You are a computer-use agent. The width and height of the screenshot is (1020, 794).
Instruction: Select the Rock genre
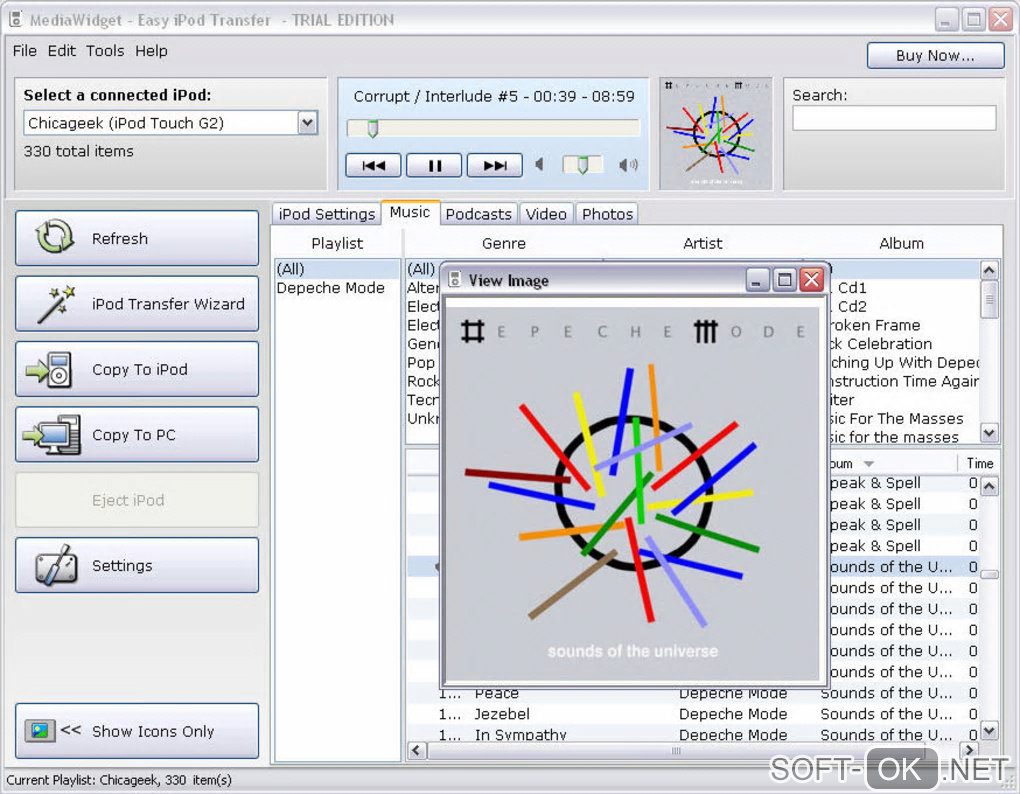click(x=423, y=381)
